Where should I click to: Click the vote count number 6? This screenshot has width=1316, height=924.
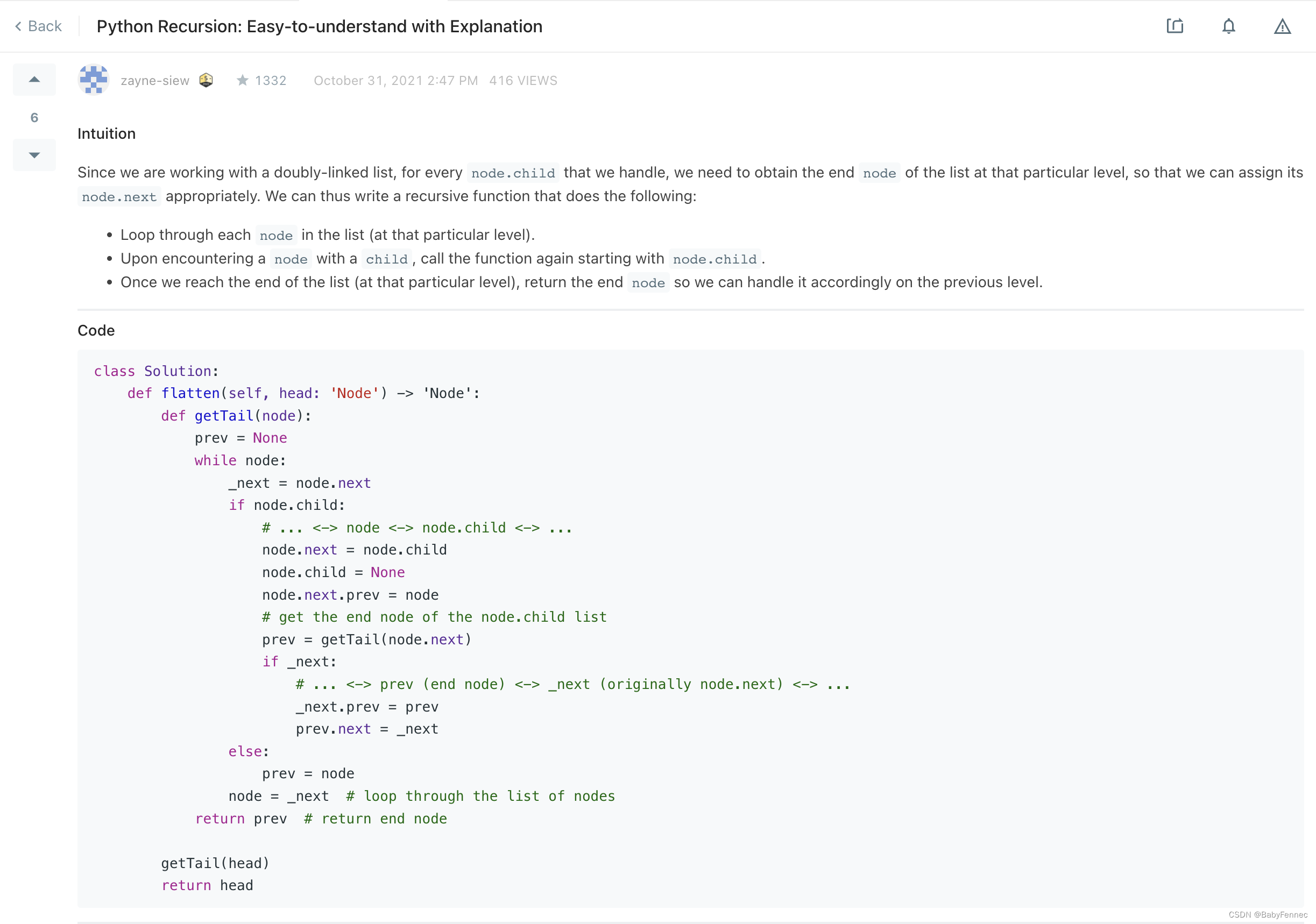tap(34, 117)
